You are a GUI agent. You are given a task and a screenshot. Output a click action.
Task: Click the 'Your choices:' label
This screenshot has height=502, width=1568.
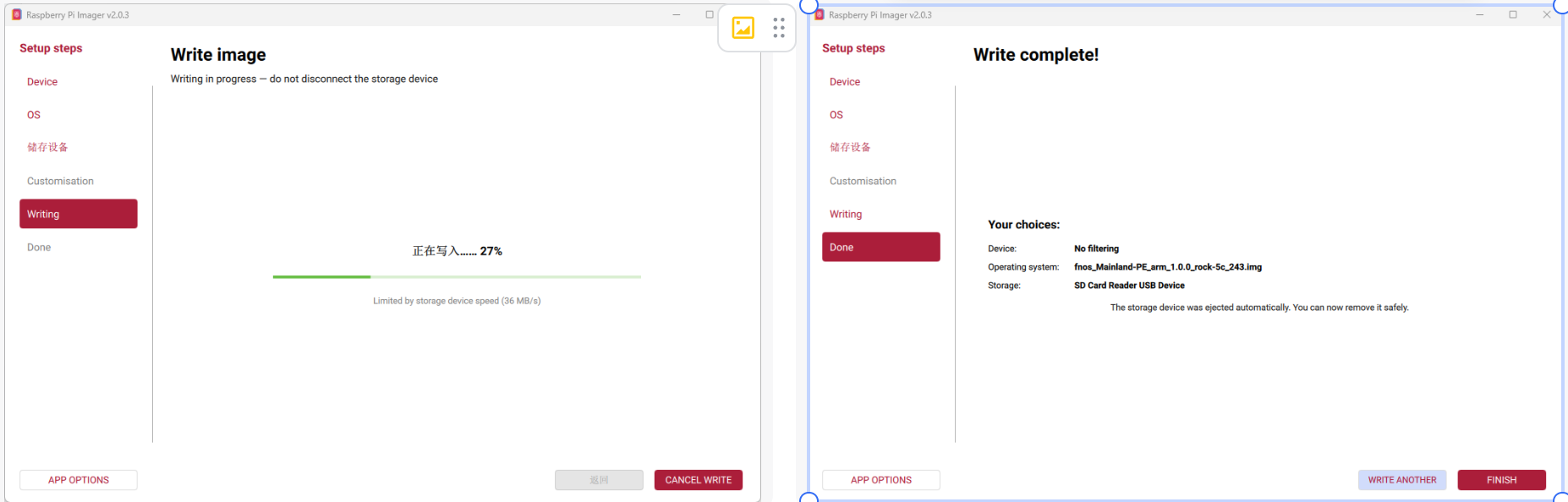tap(1024, 225)
